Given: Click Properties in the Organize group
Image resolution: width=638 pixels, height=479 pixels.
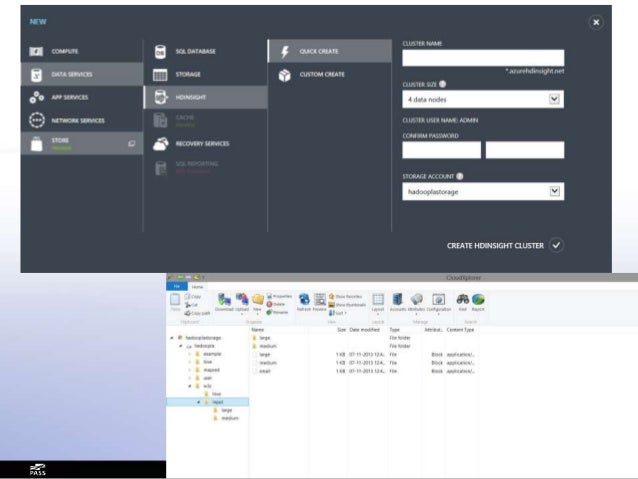Looking at the screenshot, I should click(280, 296).
